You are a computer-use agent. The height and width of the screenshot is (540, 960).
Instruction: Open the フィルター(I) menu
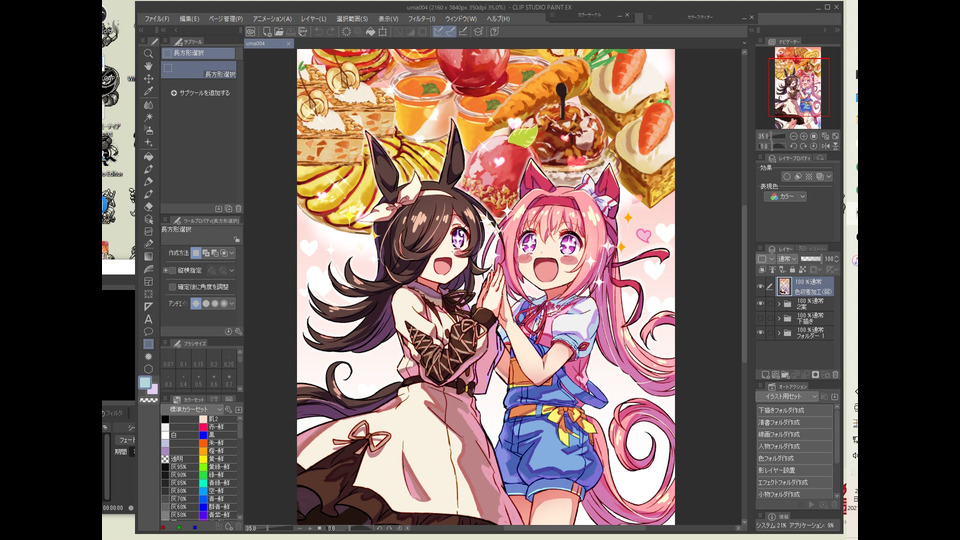coord(422,19)
